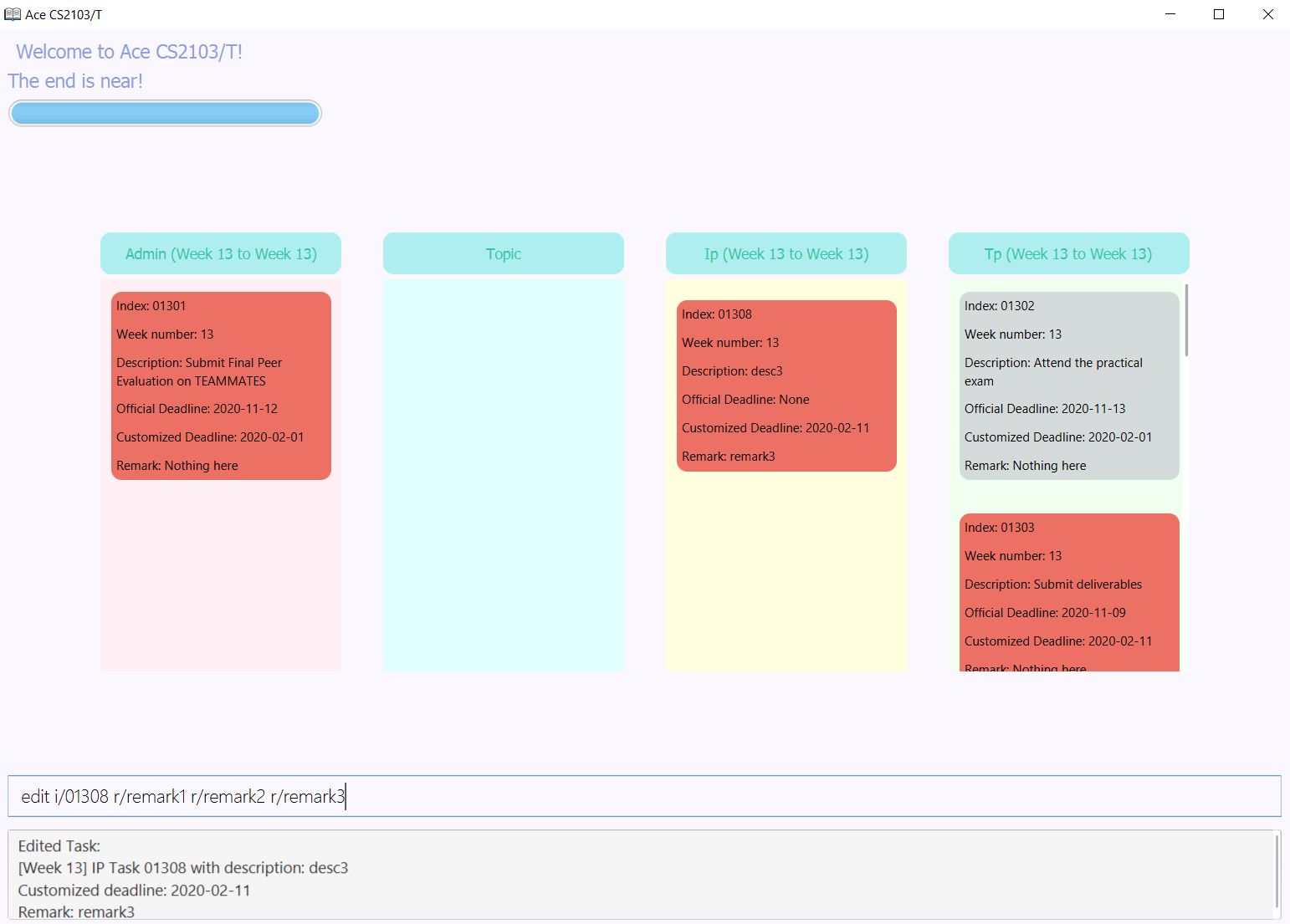Click 'Week number: 13' in task card 01302
This screenshot has height=924, width=1290.
point(1013,334)
